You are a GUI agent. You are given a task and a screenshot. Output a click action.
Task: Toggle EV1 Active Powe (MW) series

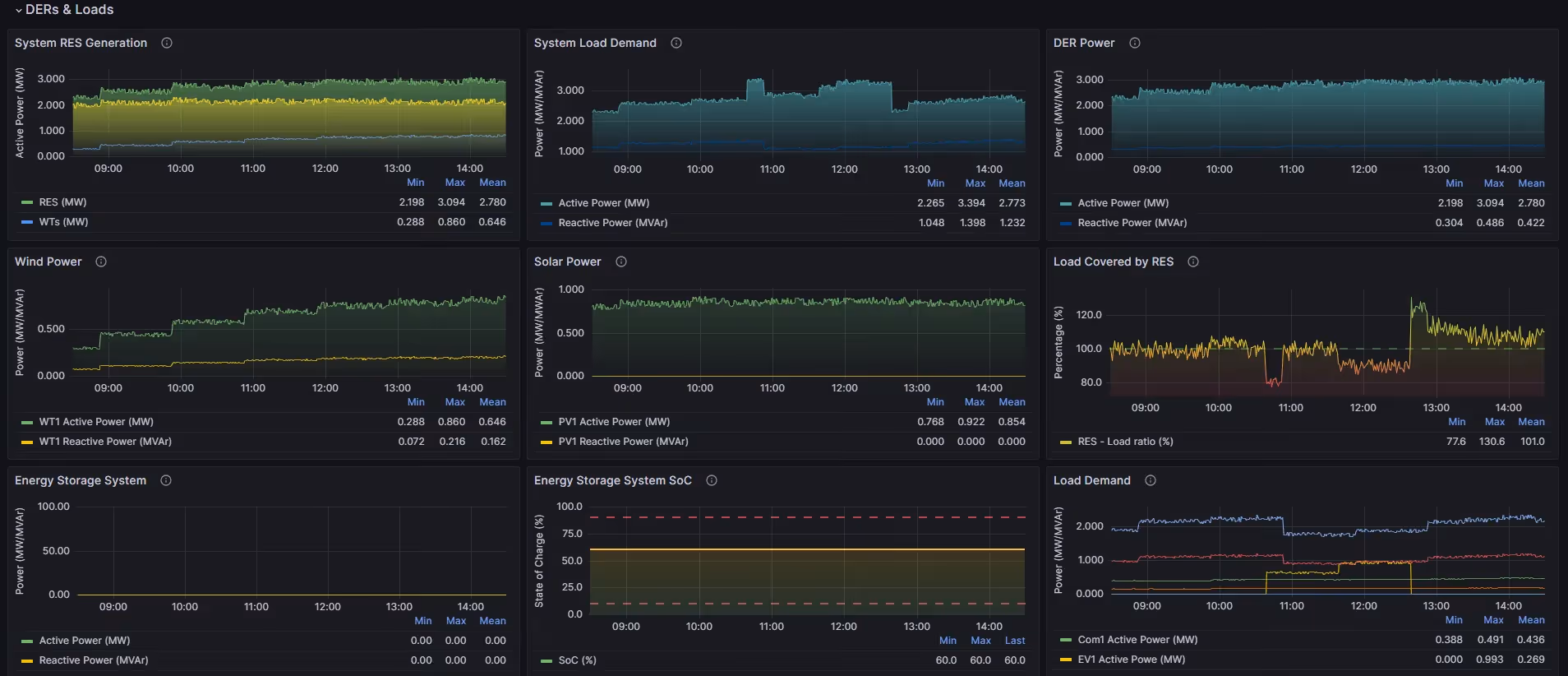coord(1132,660)
